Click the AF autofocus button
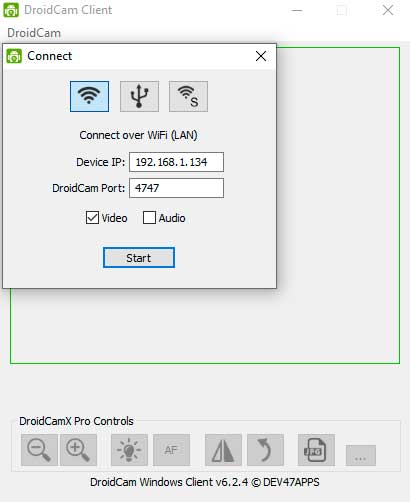Image resolution: width=410 pixels, height=502 pixels. (x=171, y=450)
